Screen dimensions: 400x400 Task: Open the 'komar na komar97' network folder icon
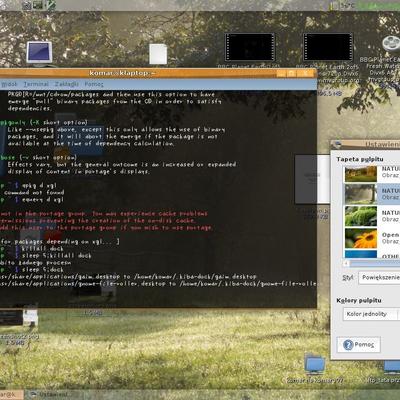pos(315,365)
